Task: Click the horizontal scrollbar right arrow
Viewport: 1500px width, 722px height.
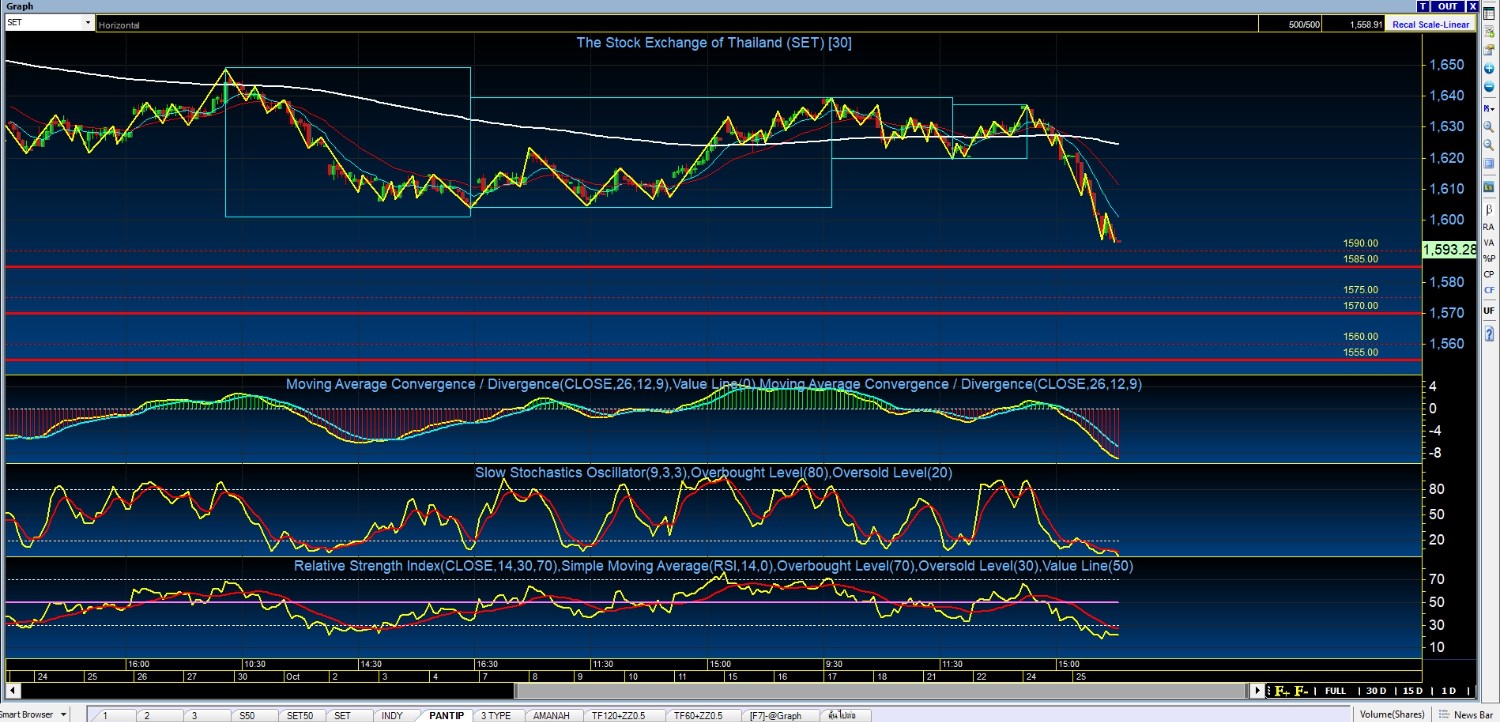Action: point(1258,691)
